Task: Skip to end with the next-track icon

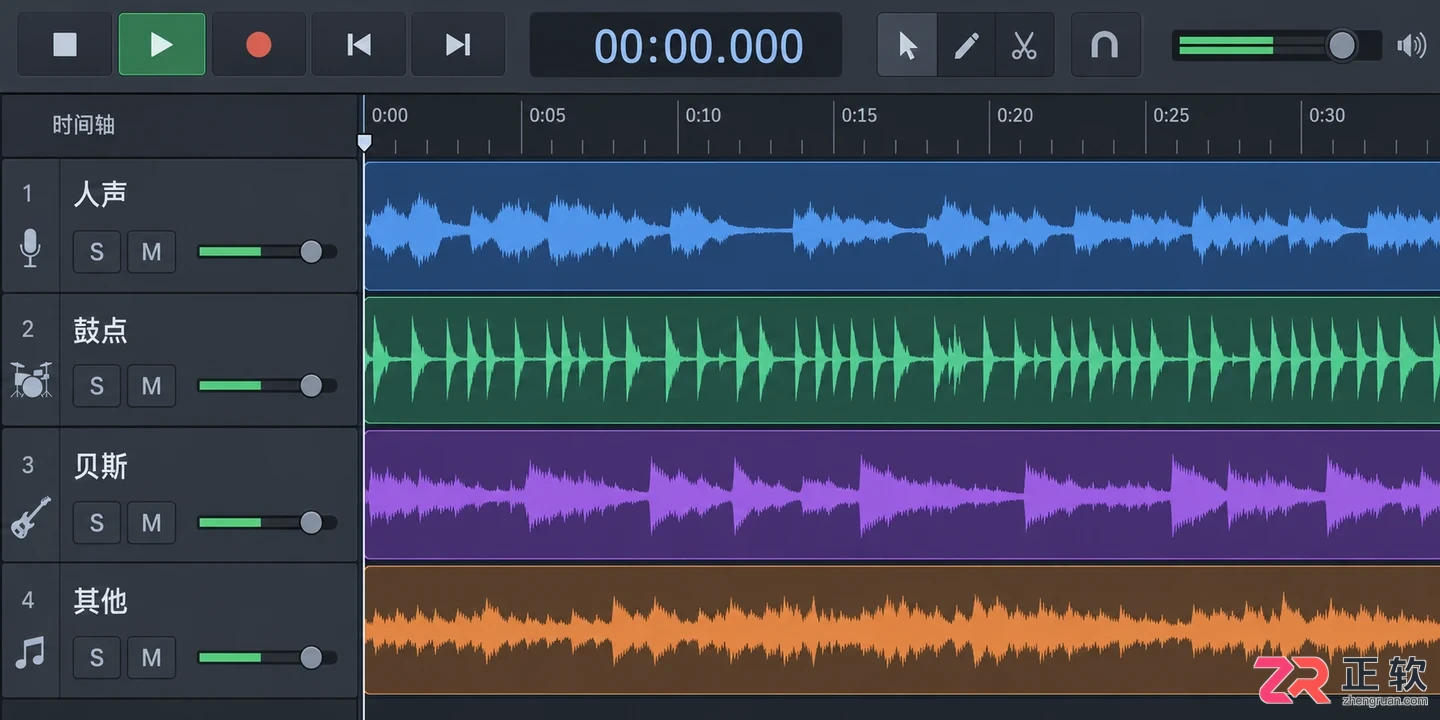Action: [457, 44]
